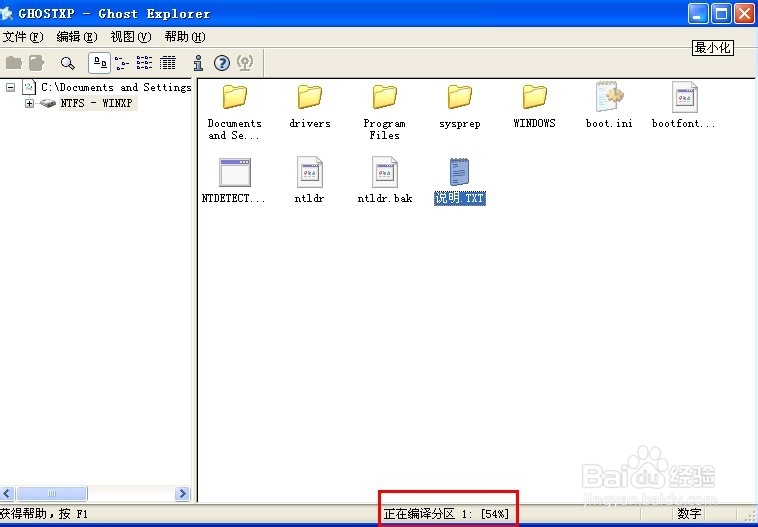Select the ntldr file

(310, 180)
